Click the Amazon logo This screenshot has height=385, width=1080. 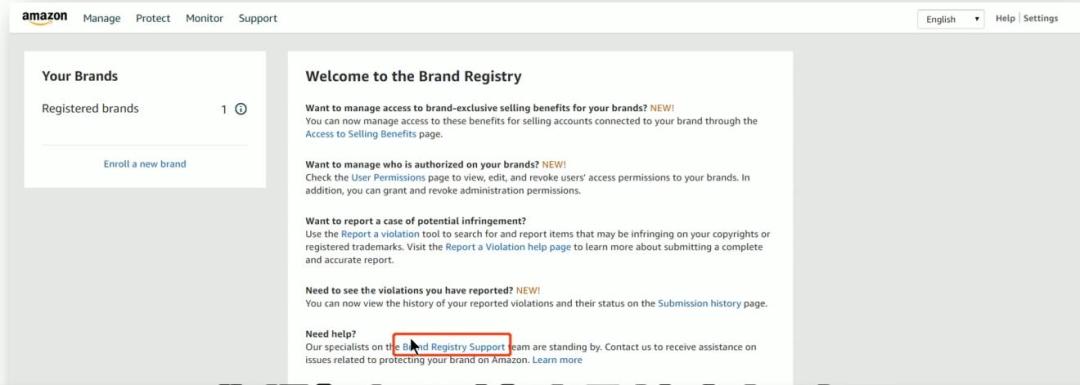[x=45, y=19]
